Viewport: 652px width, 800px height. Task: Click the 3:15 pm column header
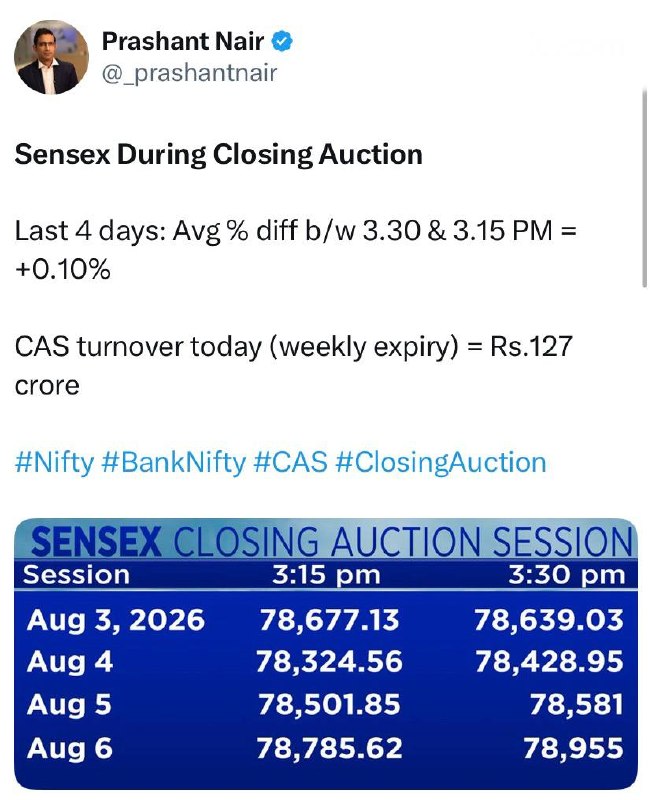coord(327,575)
